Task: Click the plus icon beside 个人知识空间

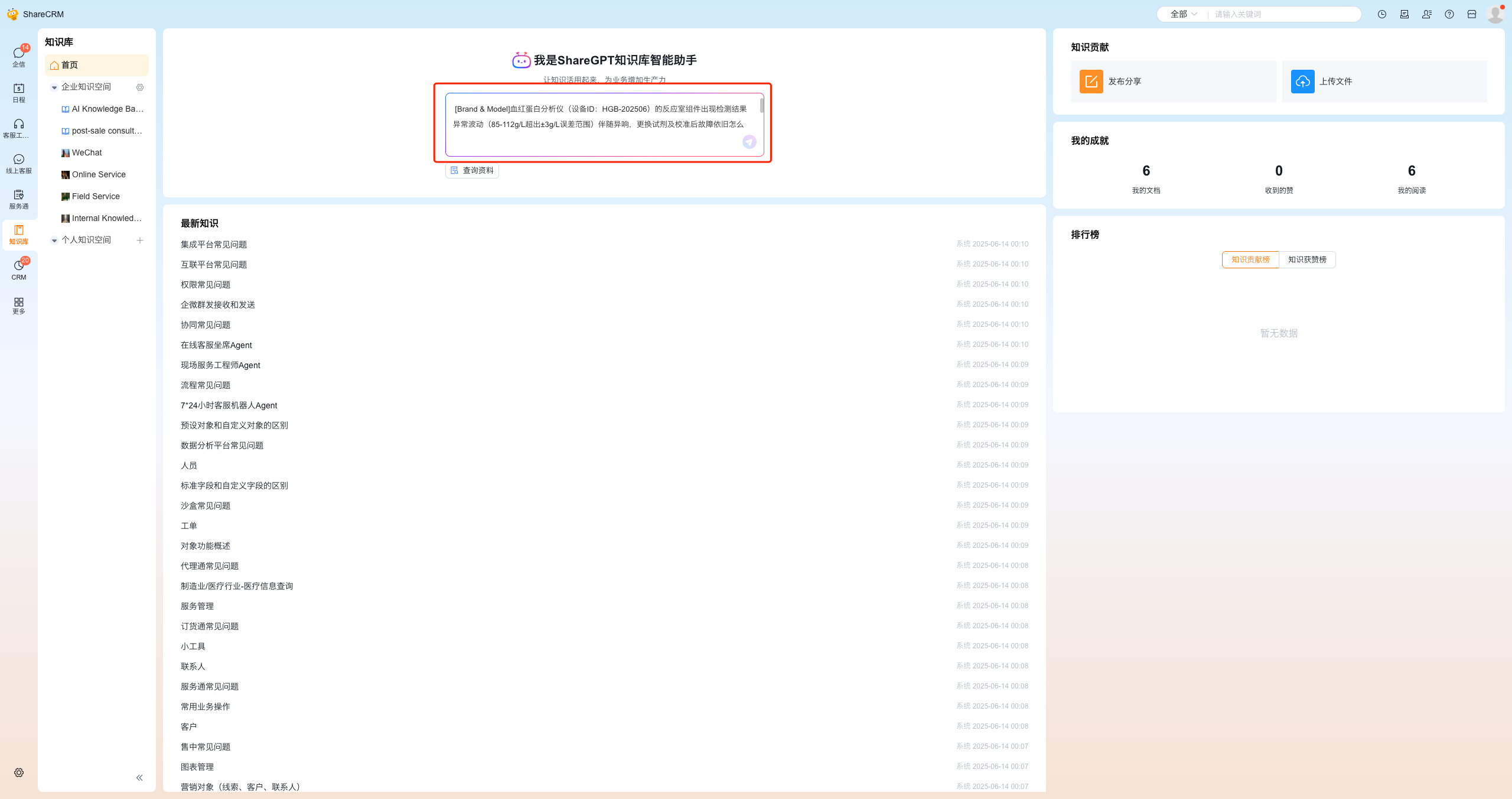Action: click(140, 240)
